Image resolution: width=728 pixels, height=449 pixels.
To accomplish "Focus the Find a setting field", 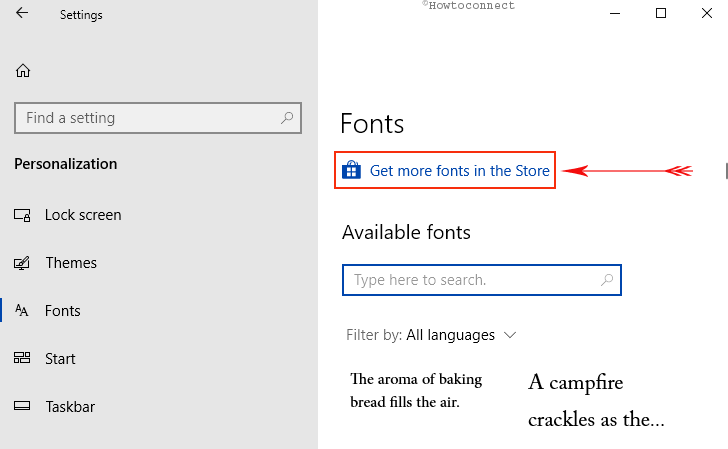I will [158, 118].
